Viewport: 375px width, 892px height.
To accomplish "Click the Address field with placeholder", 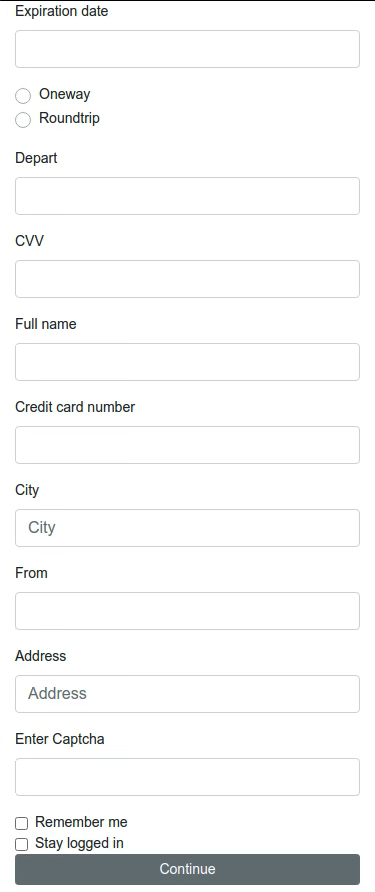I will point(187,694).
